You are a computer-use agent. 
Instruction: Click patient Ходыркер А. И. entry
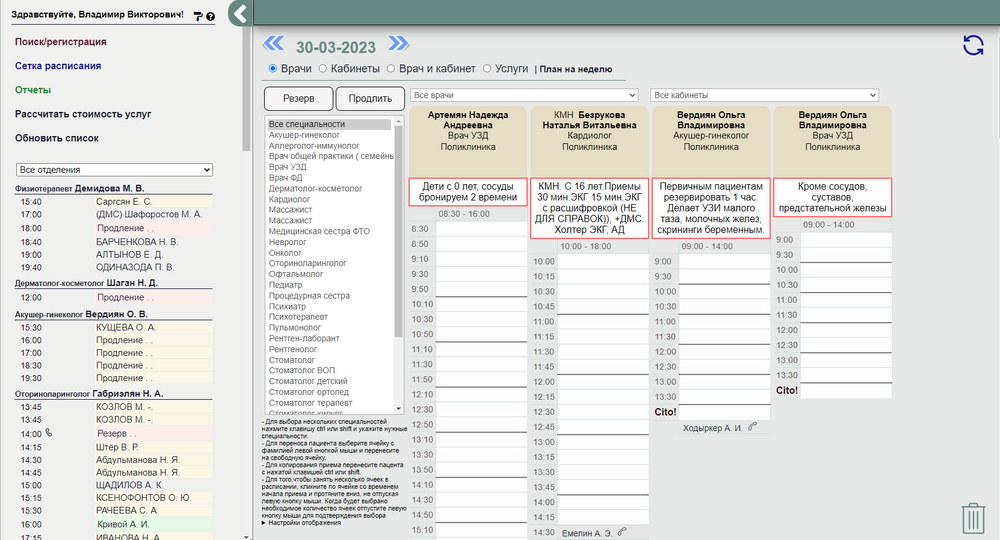tap(712, 428)
